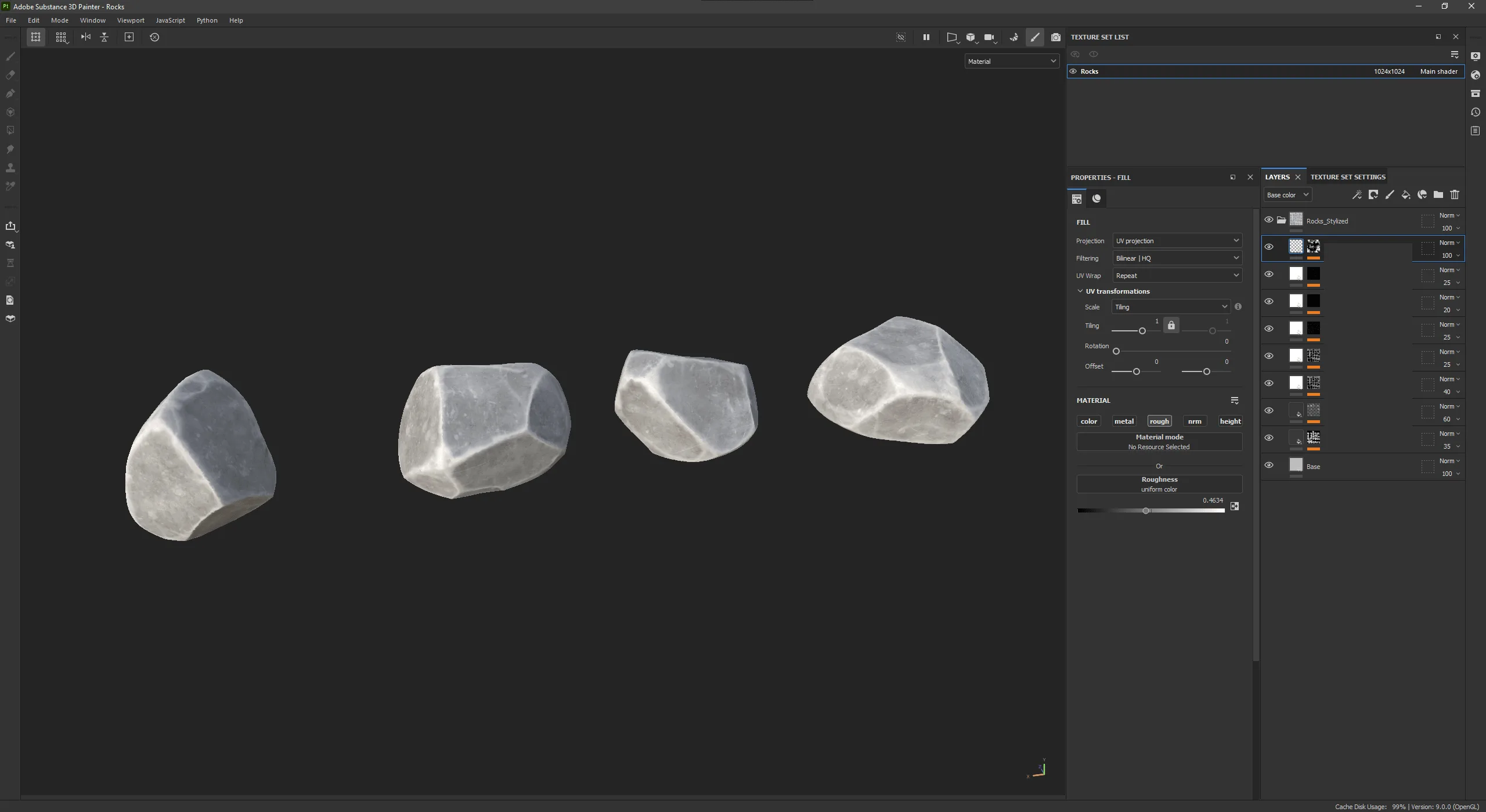This screenshot has height=812, width=1486.
Task: Add a folder with the folder icon
Action: point(1438,195)
